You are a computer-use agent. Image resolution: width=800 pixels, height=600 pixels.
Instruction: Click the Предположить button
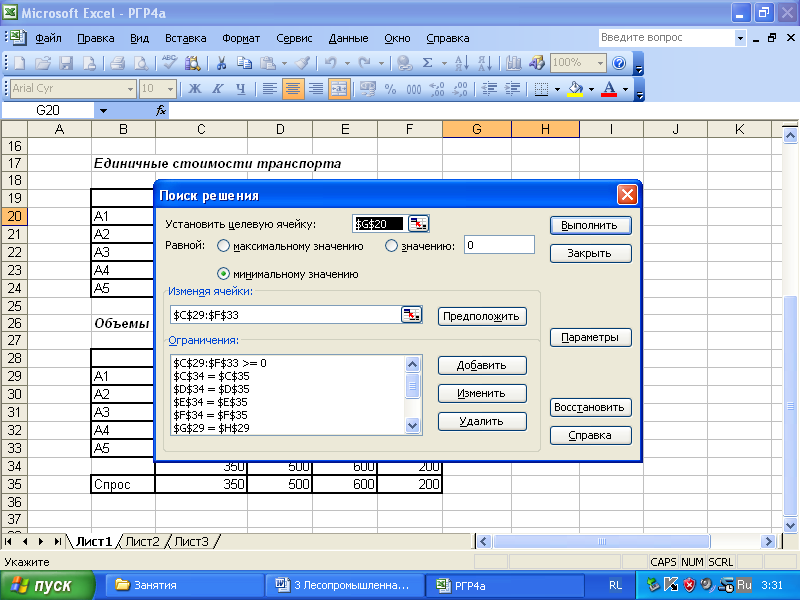(482, 316)
